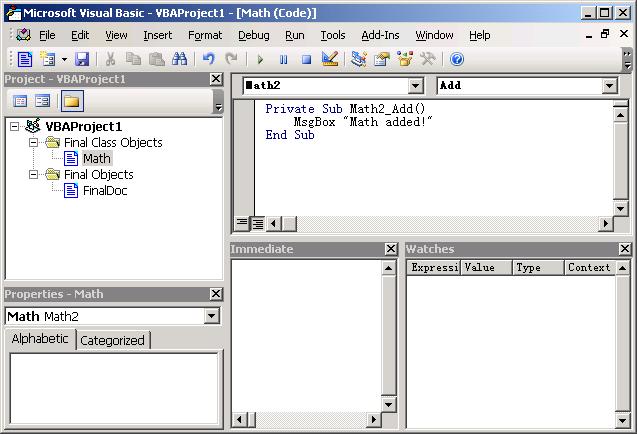Click the View Code icon in Project panel

pyautogui.click(x=20, y=100)
